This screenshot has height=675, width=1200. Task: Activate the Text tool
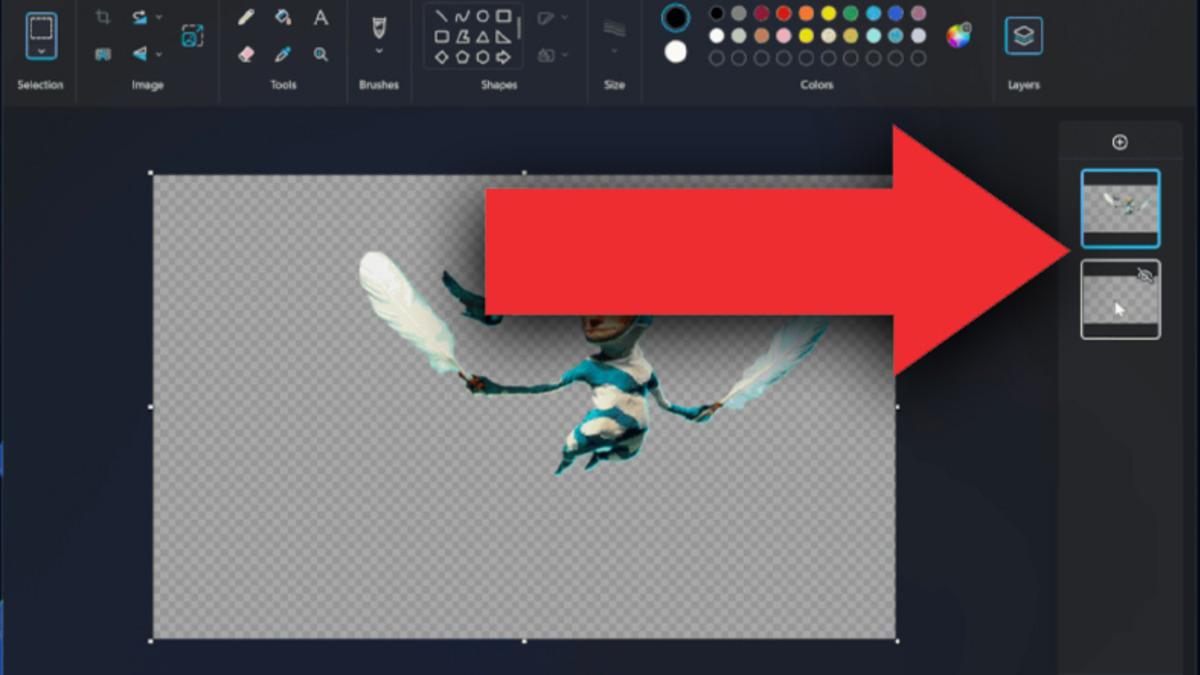click(320, 17)
